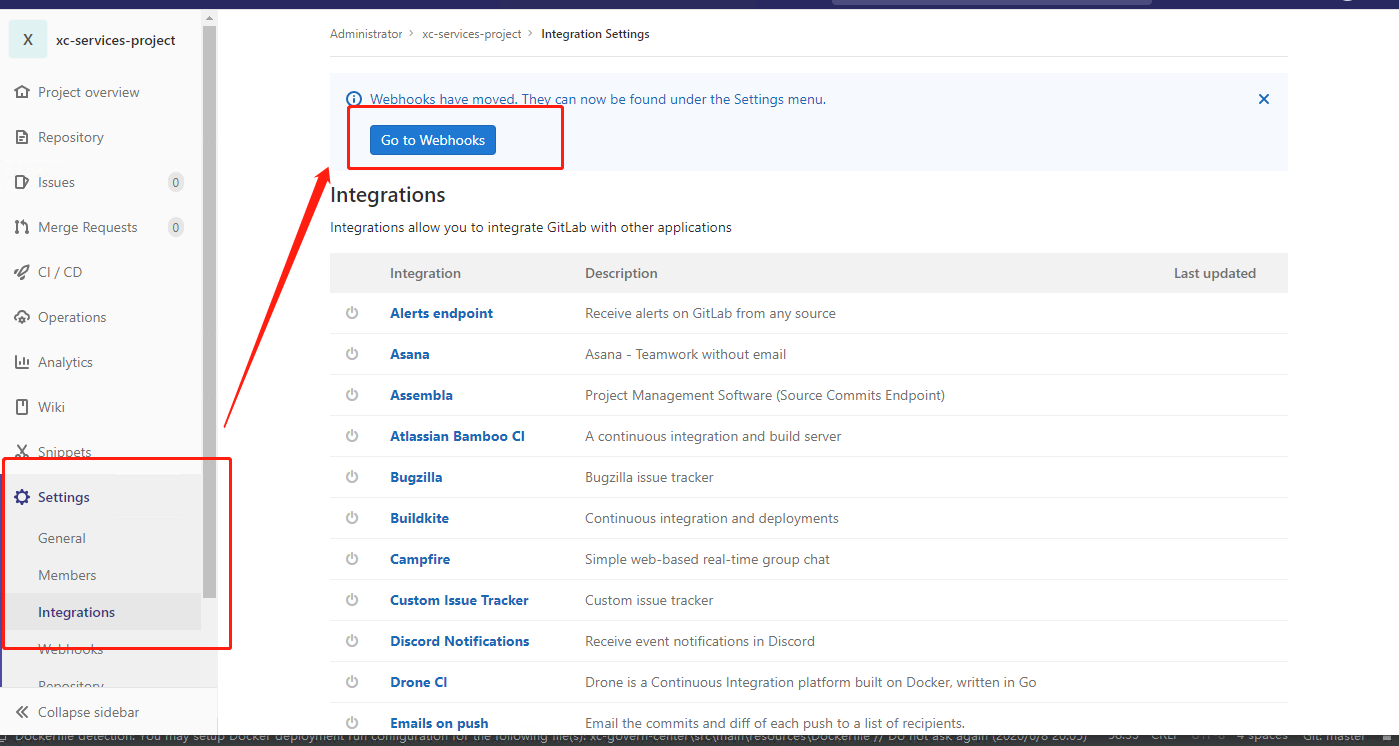Click the Snippets scissors icon
The height and width of the screenshot is (746, 1399).
[x=22, y=452]
